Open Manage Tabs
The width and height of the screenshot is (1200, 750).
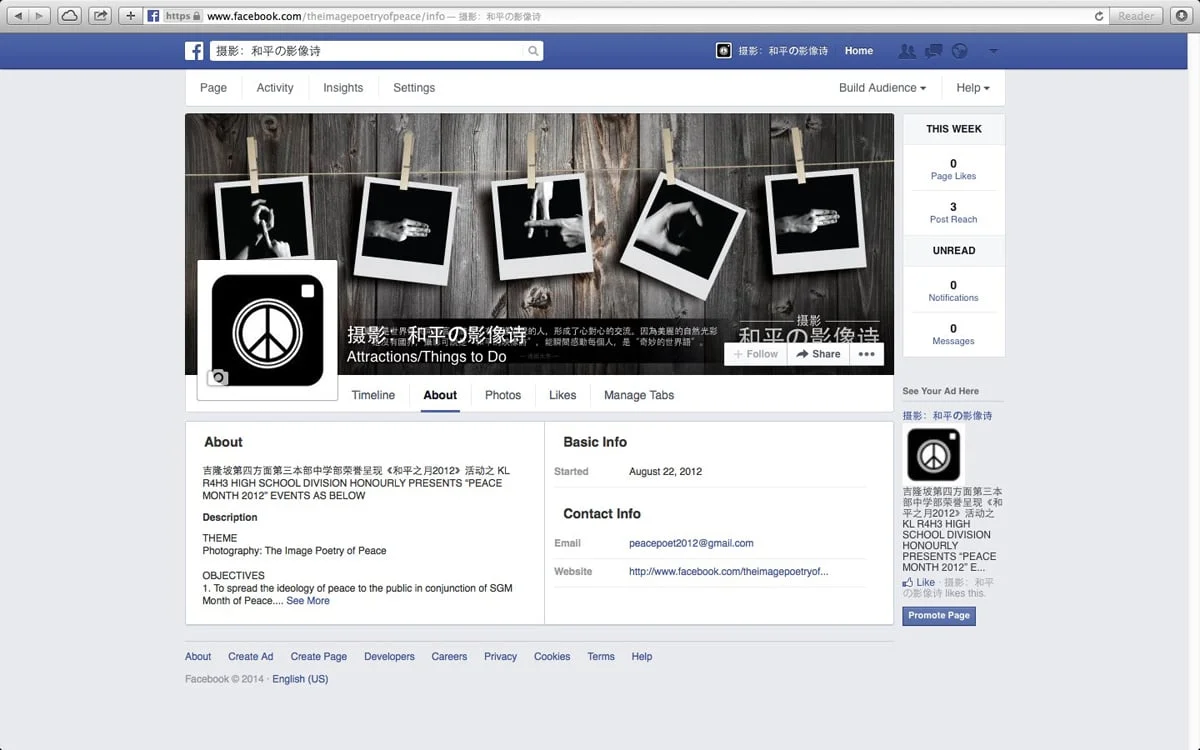click(639, 395)
